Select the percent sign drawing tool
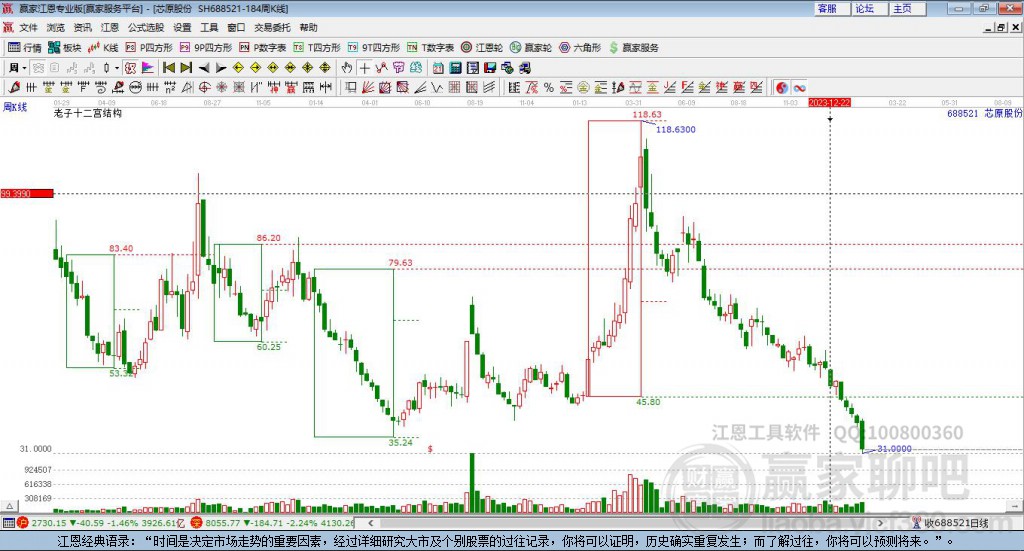This screenshot has width=1024, height=551. 549,87
